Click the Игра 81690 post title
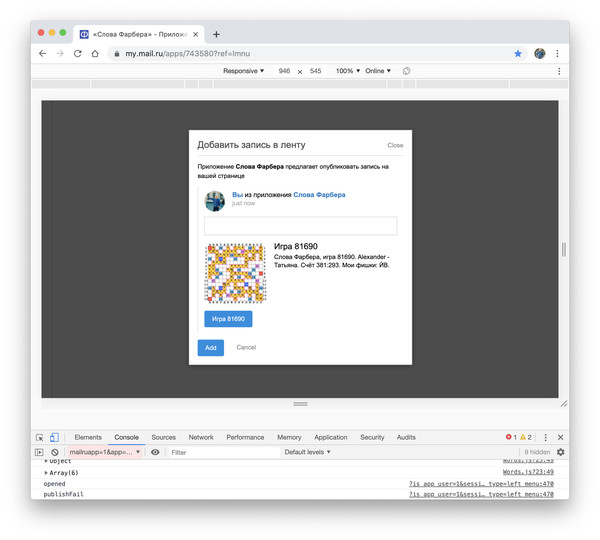600x540 pixels. (x=296, y=246)
